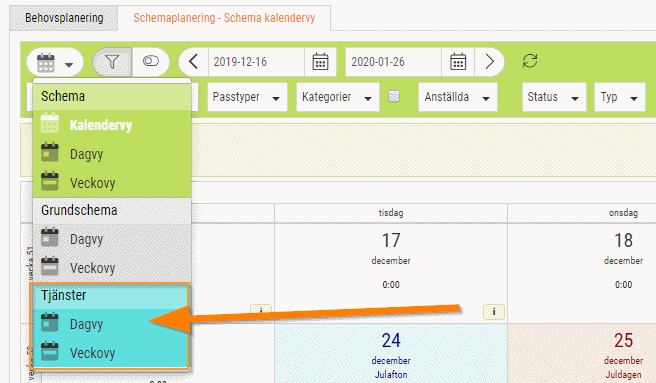Toggle the filter funnel button

(x=112, y=62)
